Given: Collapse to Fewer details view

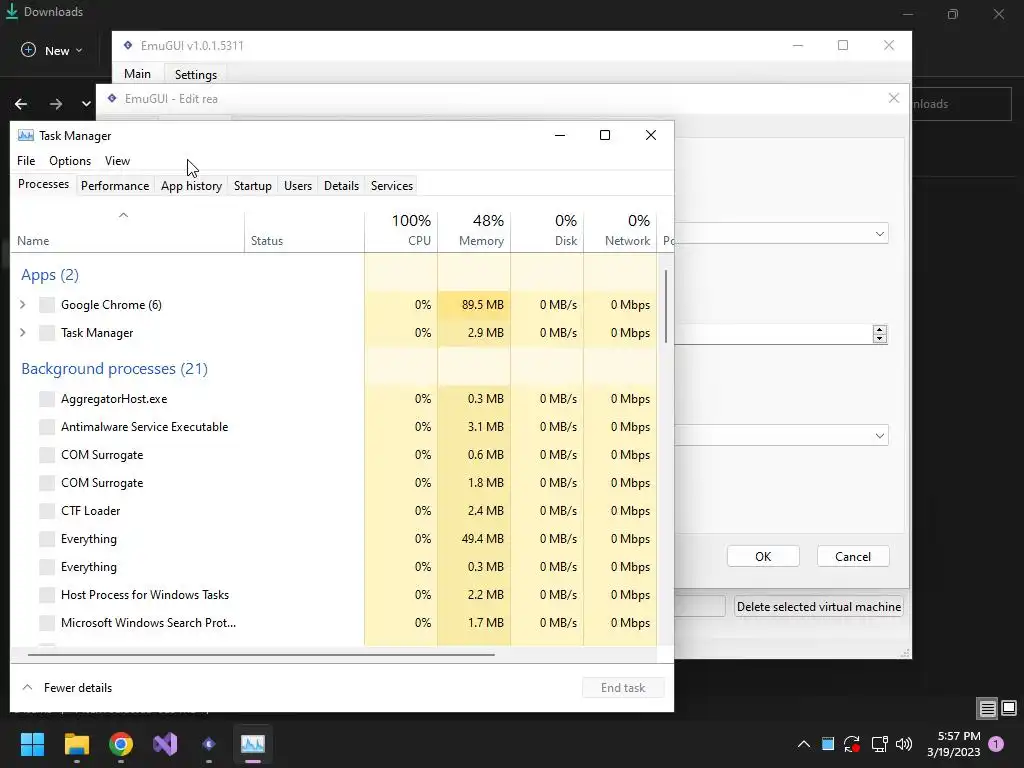Looking at the screenshot, I should coord(67,688).
